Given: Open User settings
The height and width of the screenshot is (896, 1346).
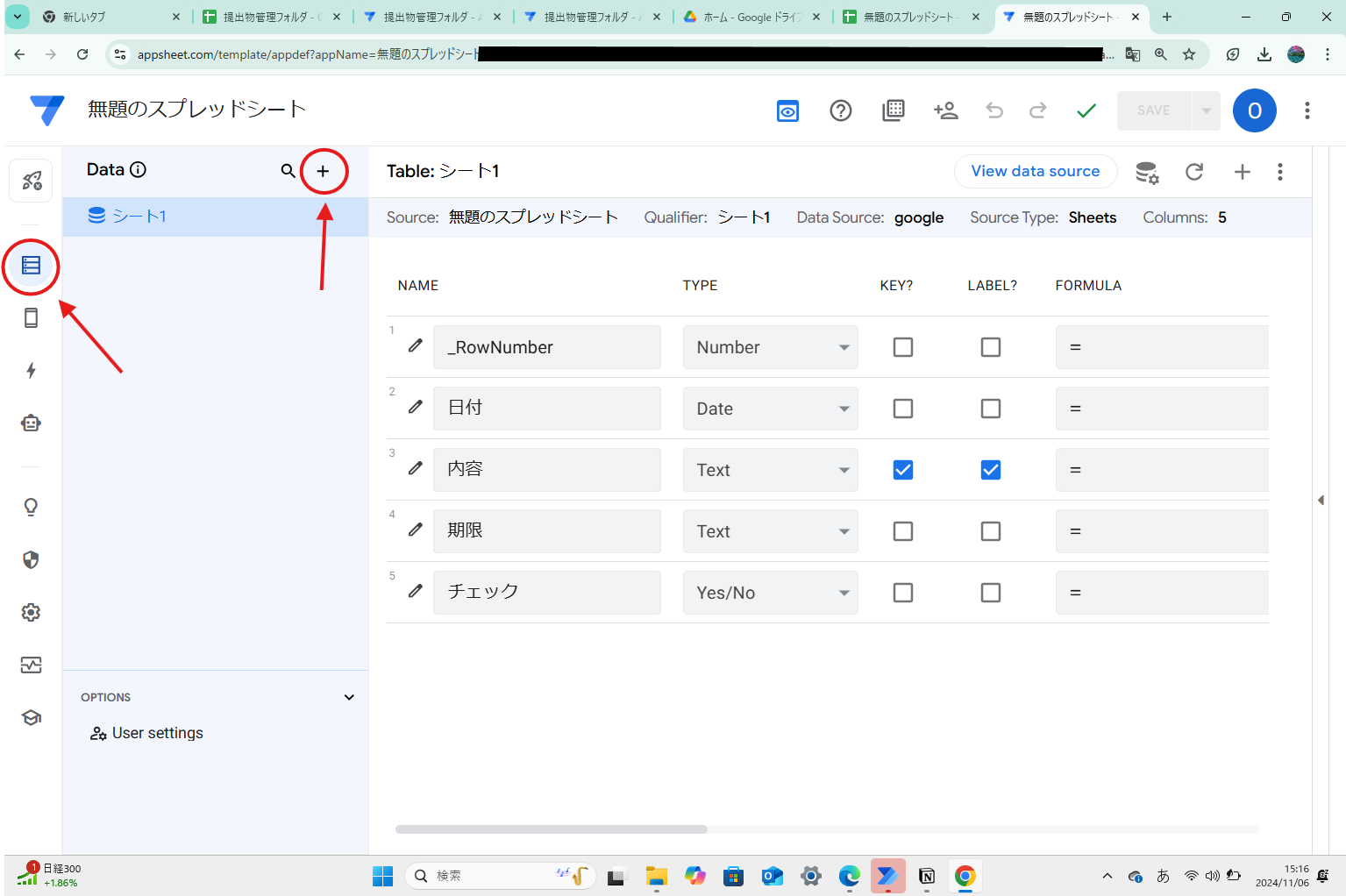Looking at the screenshot, I should [x=147, y=733].
